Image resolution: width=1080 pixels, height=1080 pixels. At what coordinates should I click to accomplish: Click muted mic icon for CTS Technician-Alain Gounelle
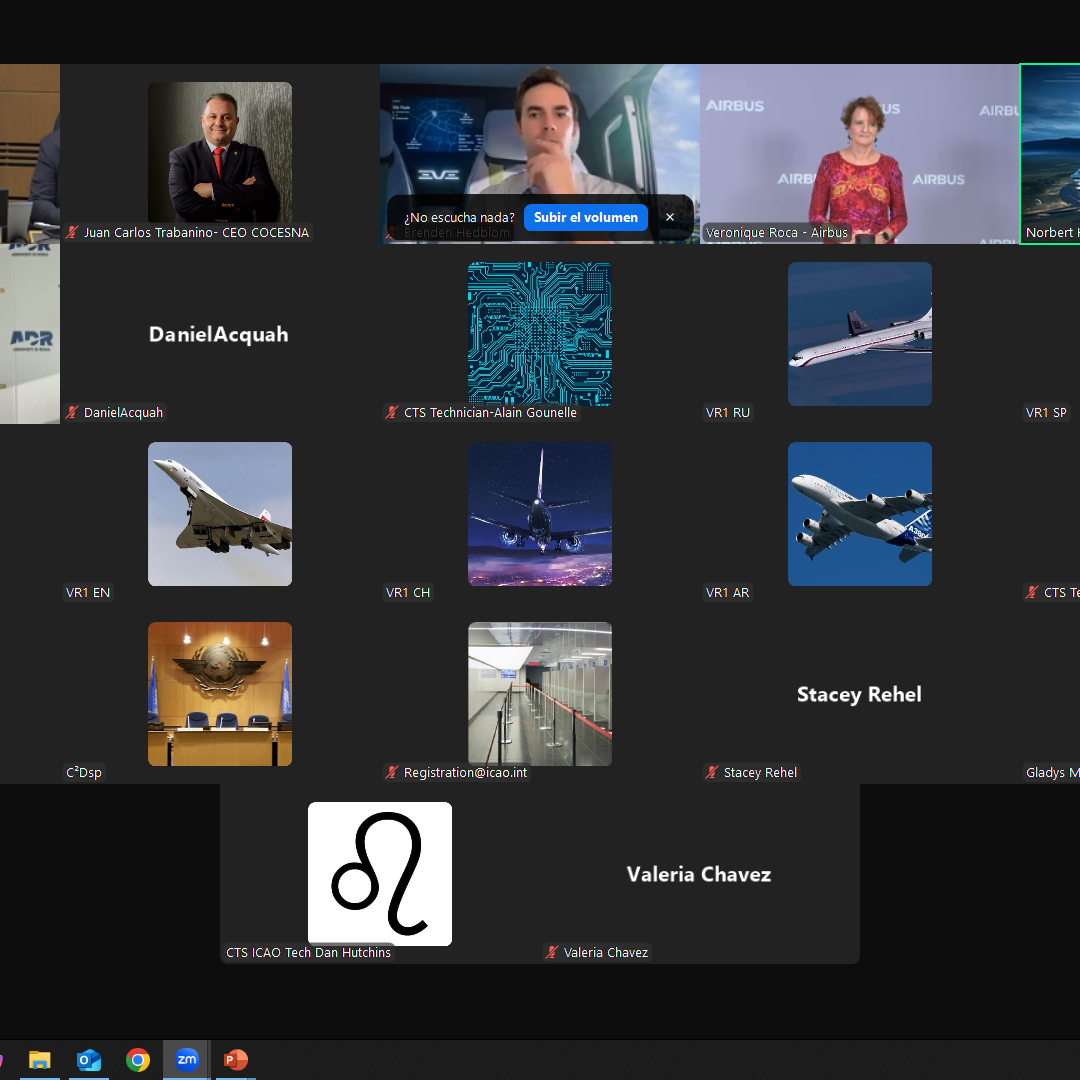392,413
